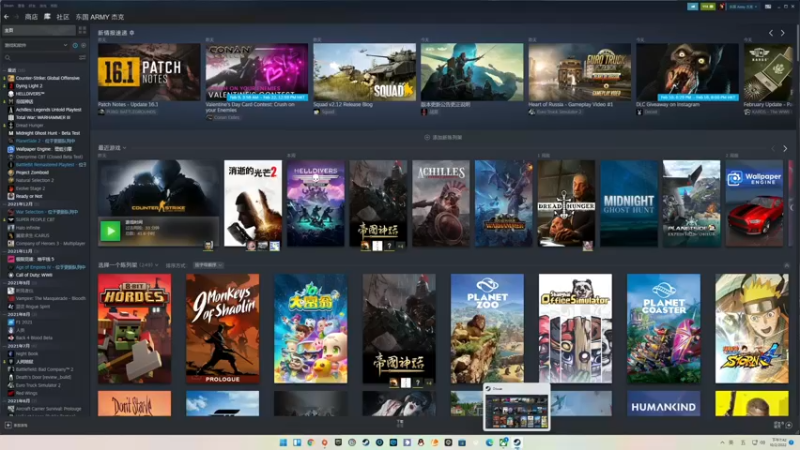Open 8-Bit Hordes game cover
The width and height of the screenshot is (800, 450).
[135, 329]
